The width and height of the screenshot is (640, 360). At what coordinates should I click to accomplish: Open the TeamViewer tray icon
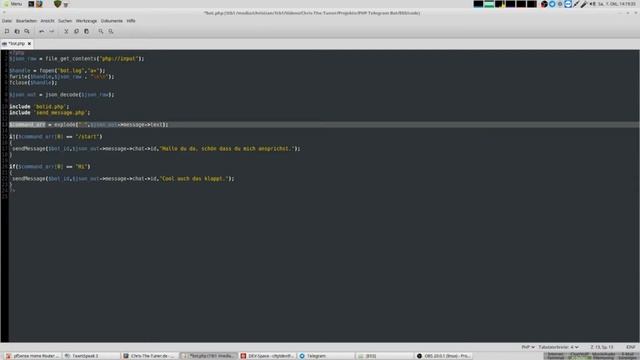click(568, 4)
